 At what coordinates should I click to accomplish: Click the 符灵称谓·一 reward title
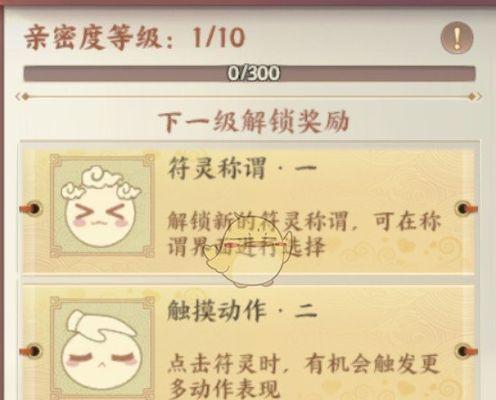[242, 169]
